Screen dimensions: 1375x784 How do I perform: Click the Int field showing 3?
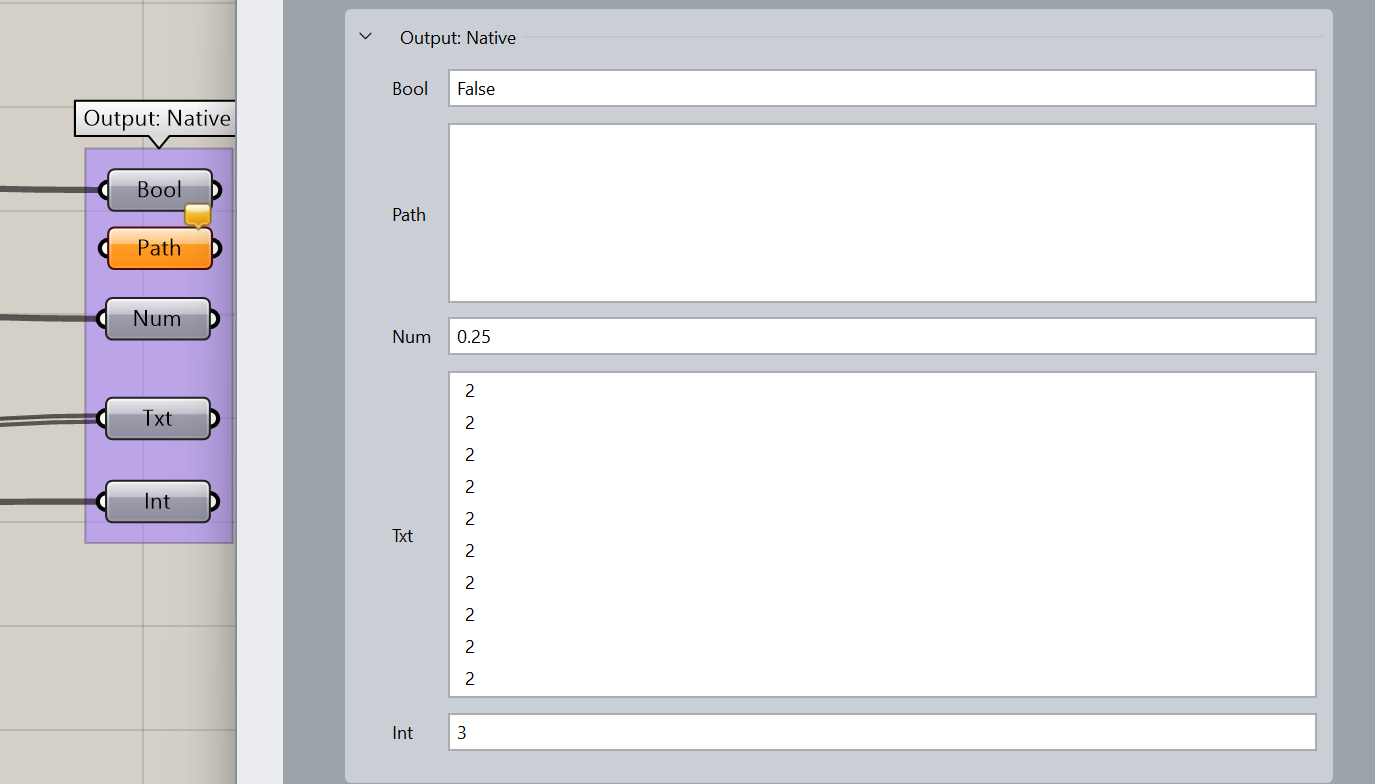click(x=882, y=732)
